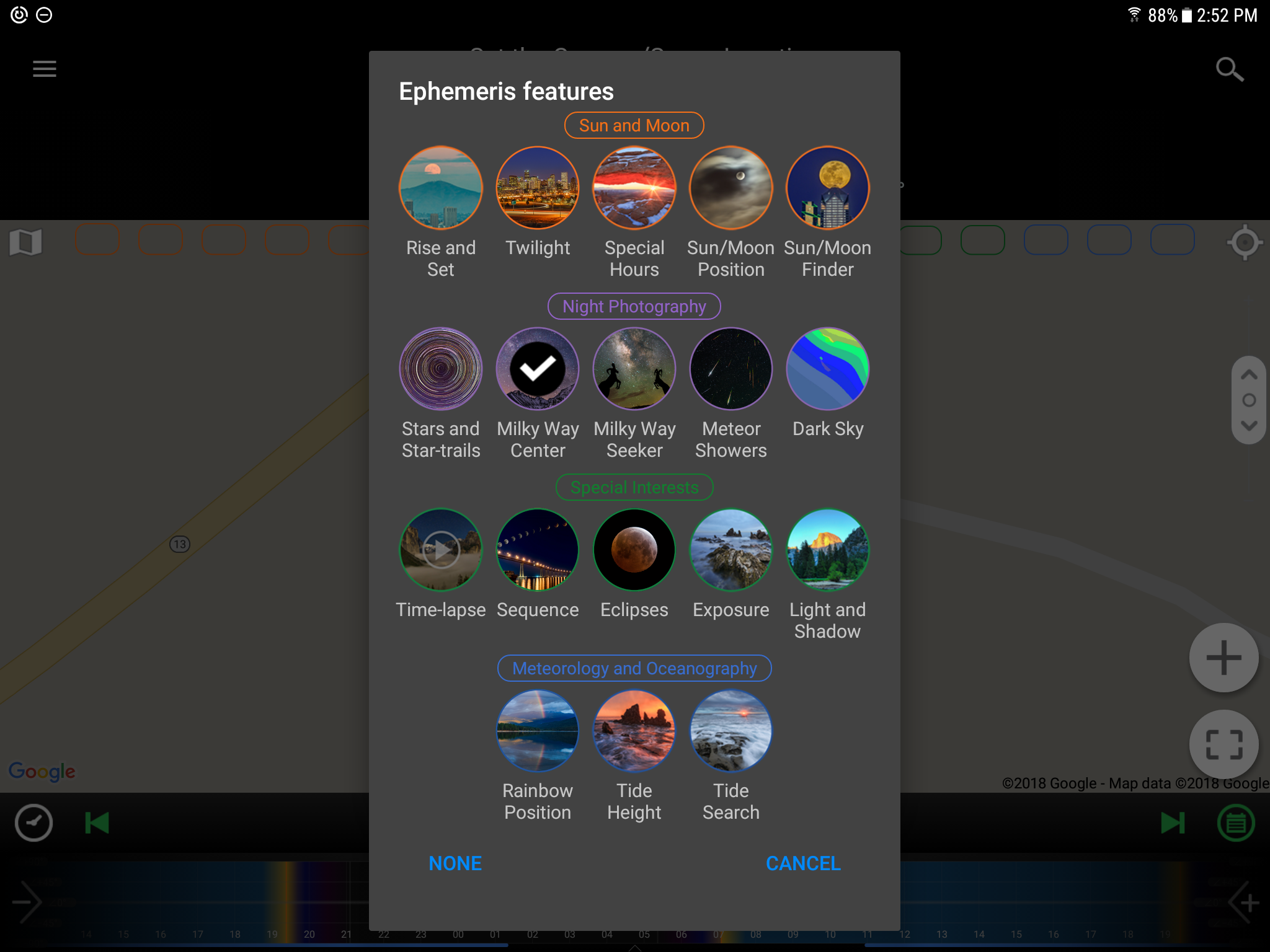Image resolution: width=1270 pixels, height=952 pixels.
Task: Open the search magnifier icon
Action: click(x=1230, y=69)
